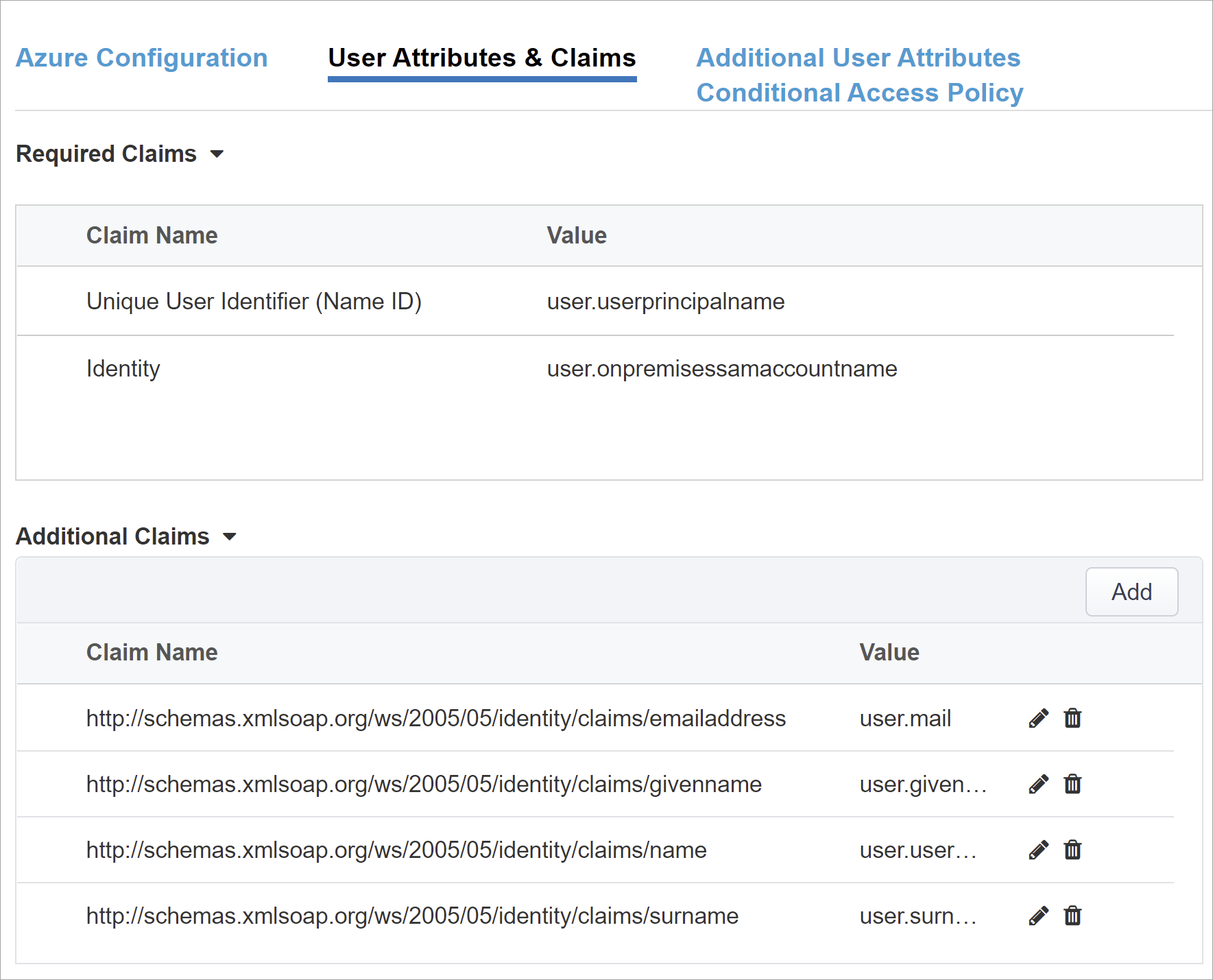Select the Unique User Identifier (Name ID) row
1213x980 pixels.
(x=254, y=301)
